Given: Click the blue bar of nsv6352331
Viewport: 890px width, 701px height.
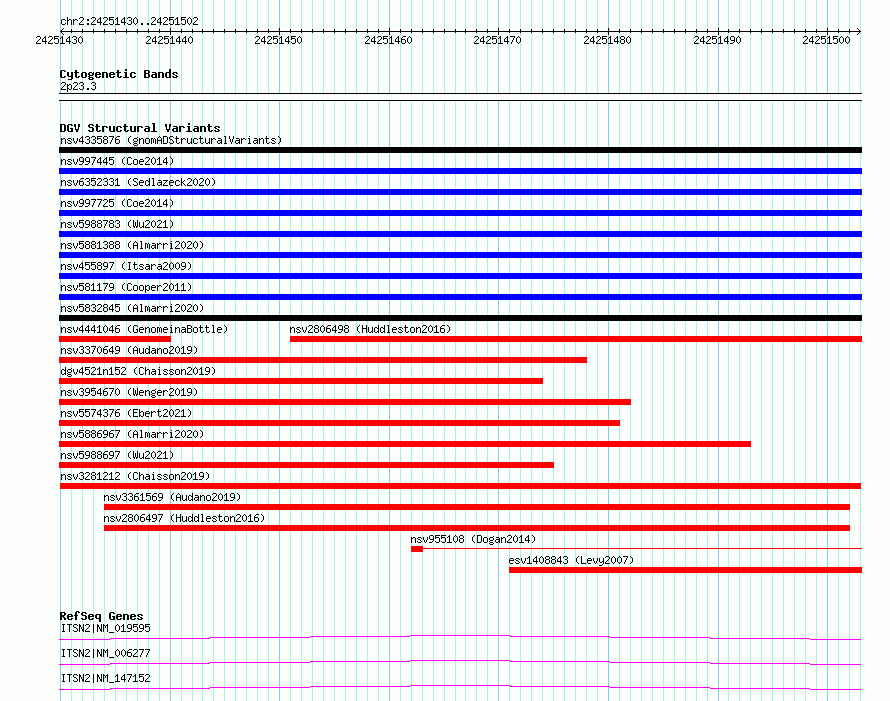Looking at the screenshot, I should (x=460, y=192).
